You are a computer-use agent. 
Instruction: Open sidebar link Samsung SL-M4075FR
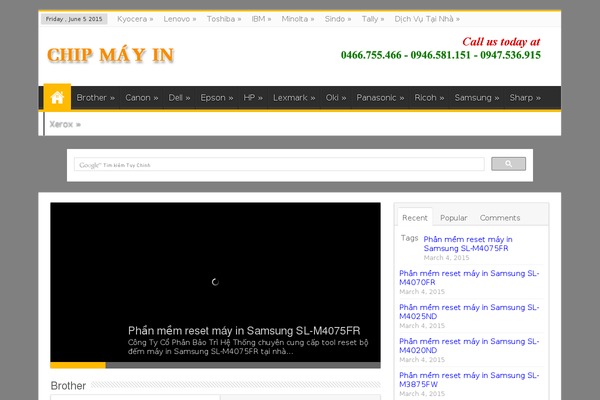[468, 244]
